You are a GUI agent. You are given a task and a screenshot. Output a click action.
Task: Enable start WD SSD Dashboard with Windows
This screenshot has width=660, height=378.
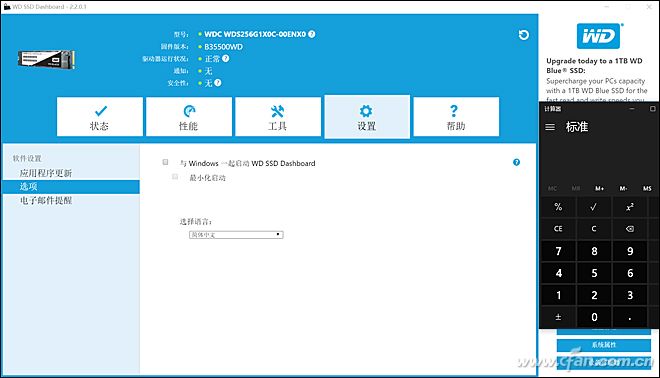[x=165, y=162]
